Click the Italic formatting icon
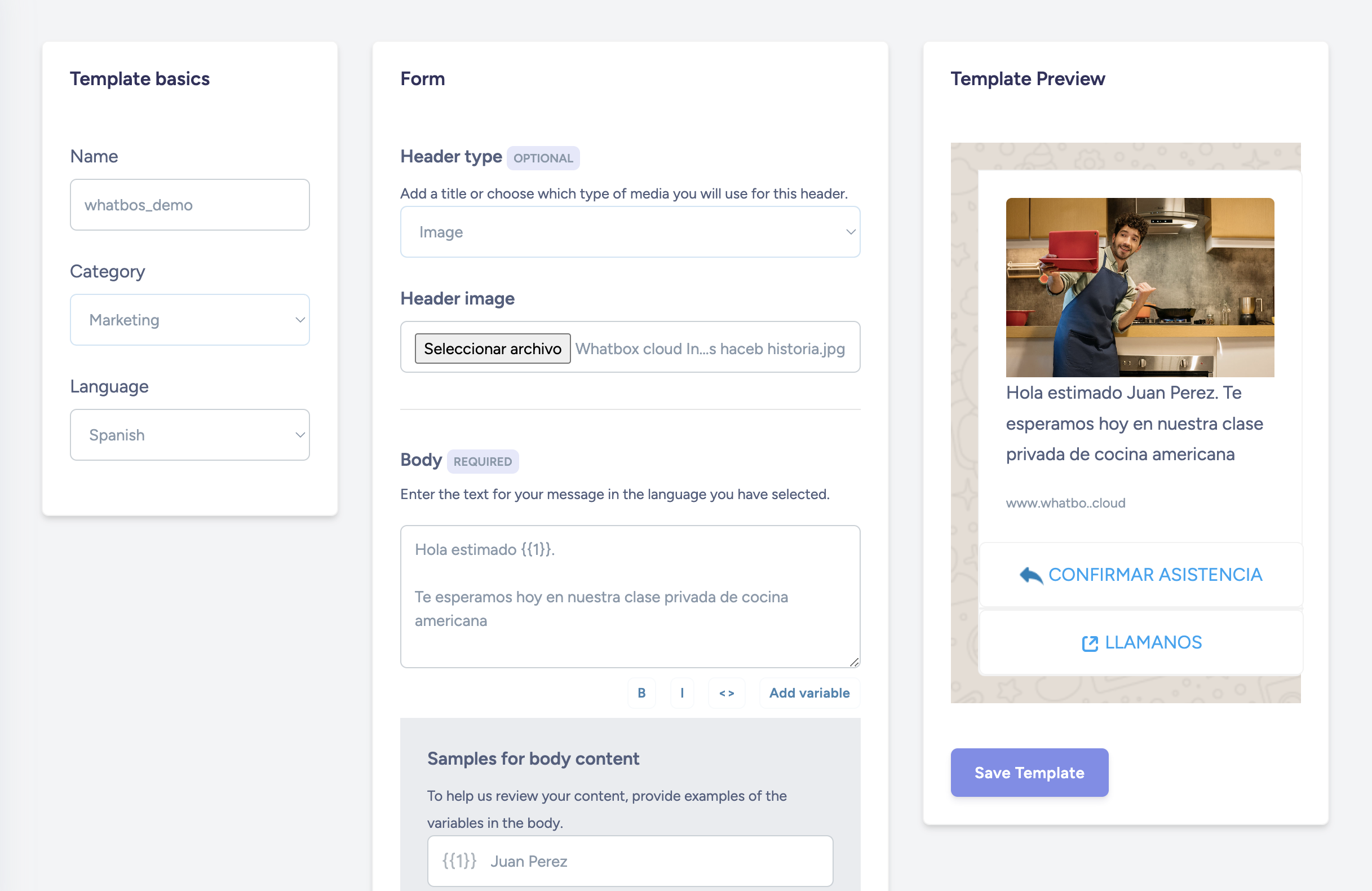This screenshot has height=891, width=1372. click(x=682, y=693)
